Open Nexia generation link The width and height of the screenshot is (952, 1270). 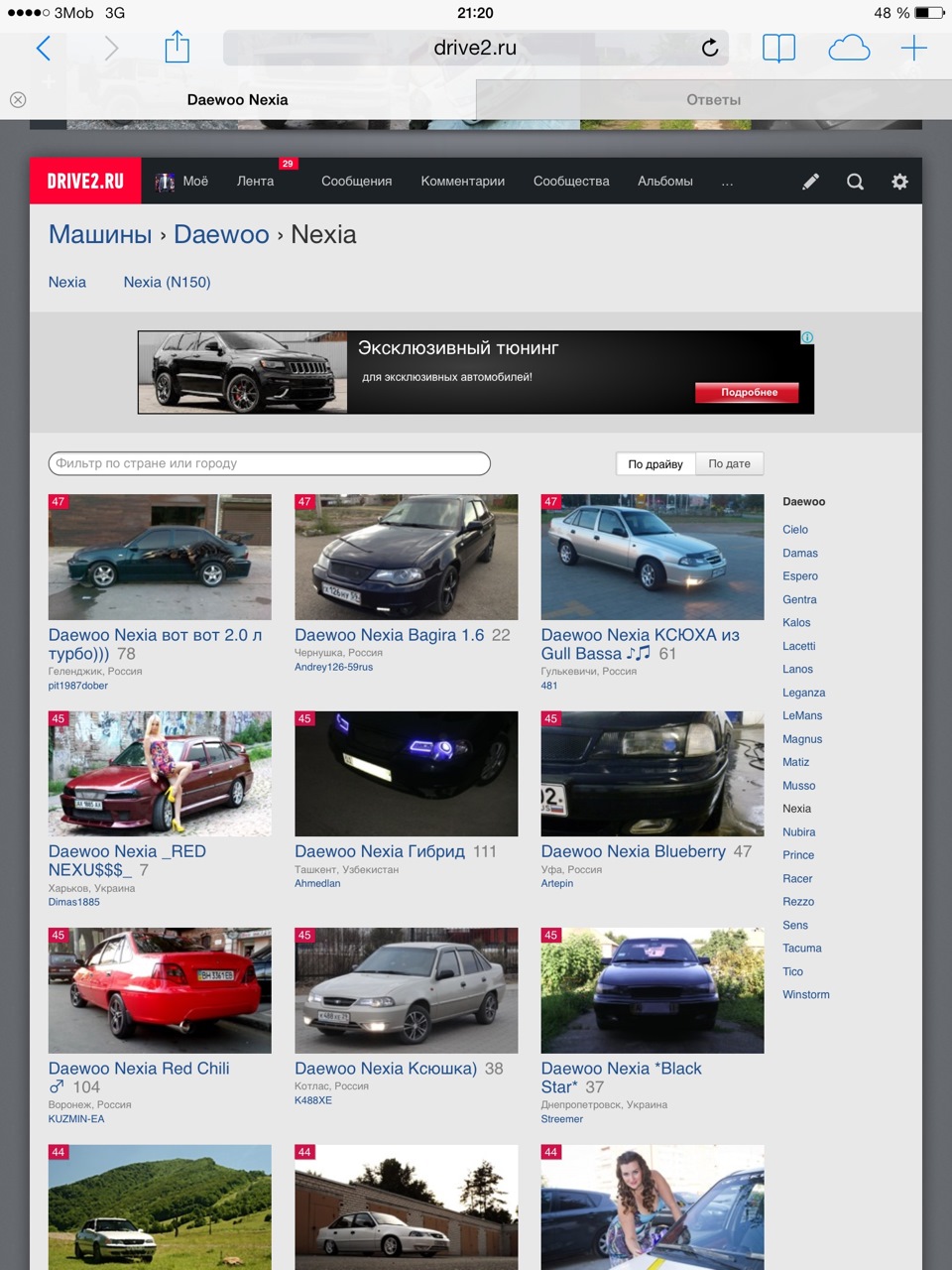coord(66,283)
